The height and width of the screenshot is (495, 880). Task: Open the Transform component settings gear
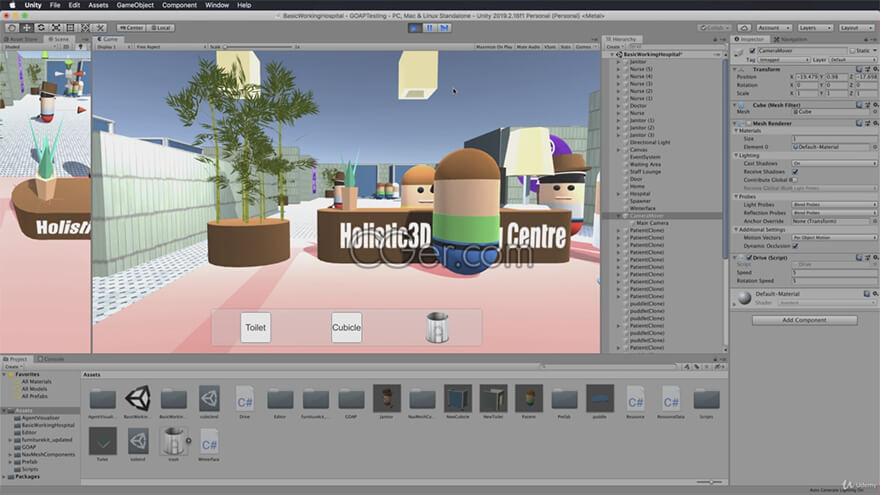(x=875, y=69)
